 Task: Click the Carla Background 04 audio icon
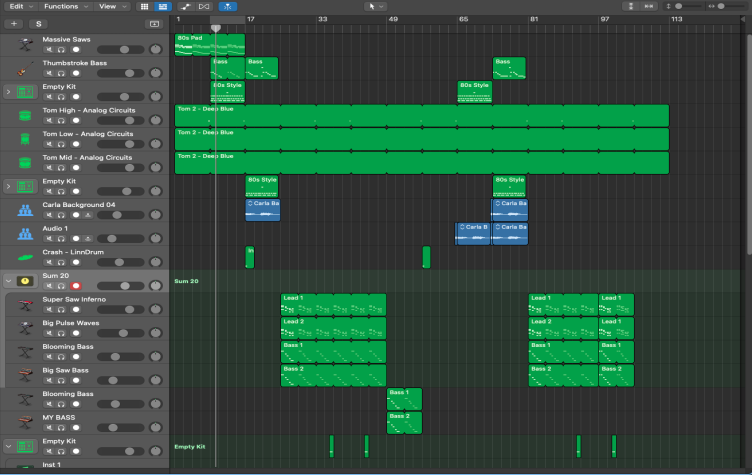(x=25, y=210)
